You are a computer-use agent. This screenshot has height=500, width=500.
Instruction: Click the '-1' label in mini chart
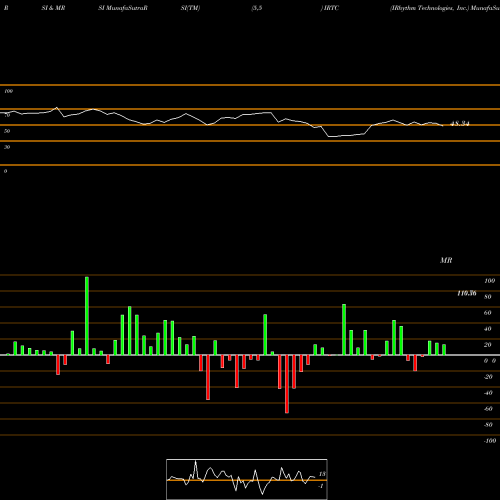tap(321, 486)
